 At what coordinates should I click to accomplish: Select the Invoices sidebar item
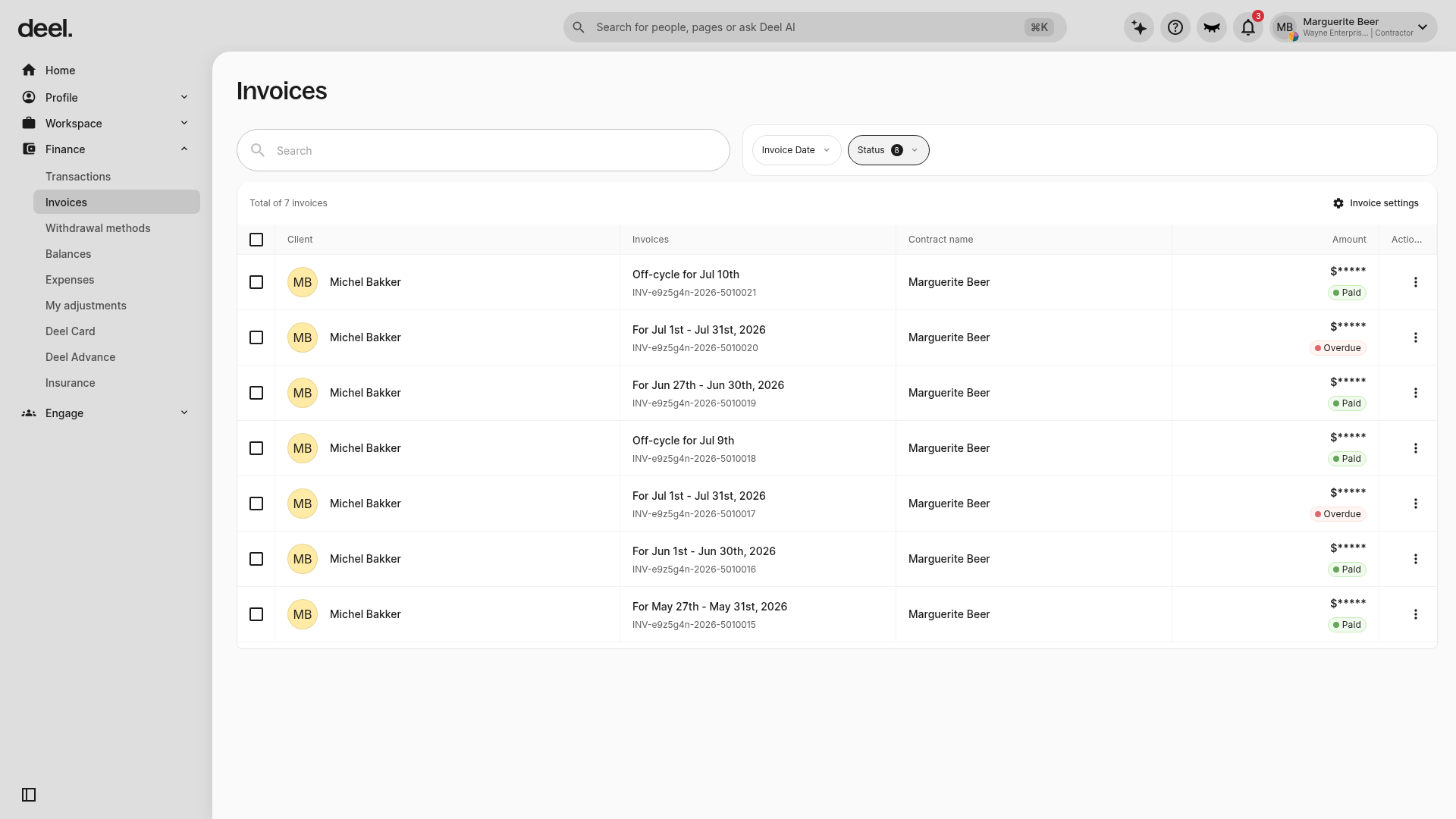point(117,202)
